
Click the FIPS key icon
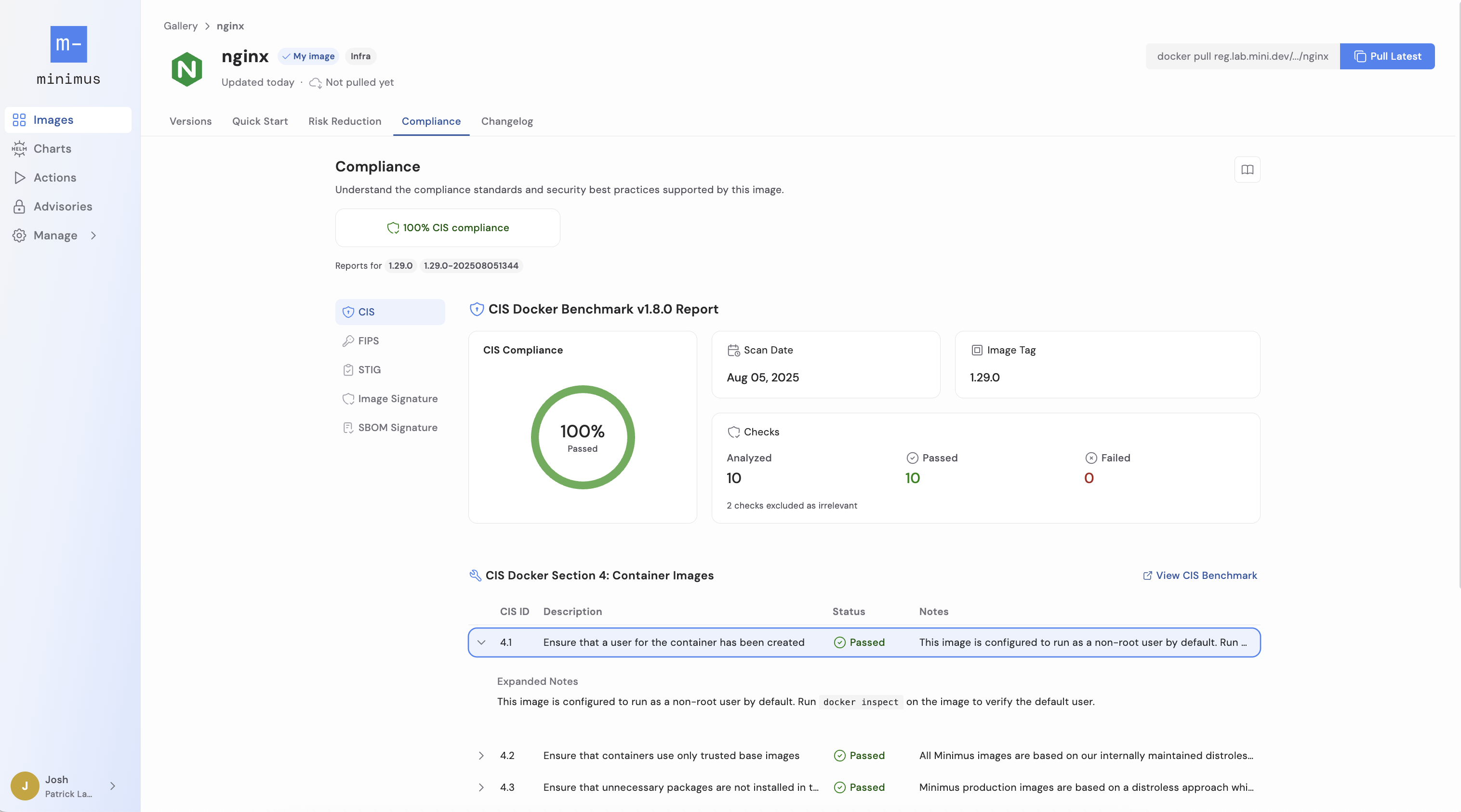click(x=348, y=341)
